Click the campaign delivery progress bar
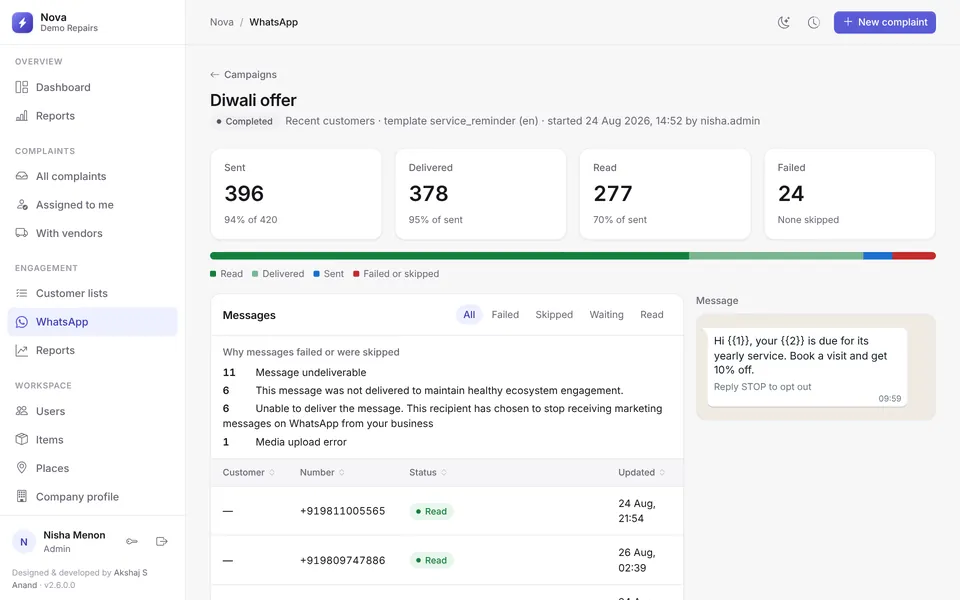The height and width of the screenshot is (600, 960). [x=572, y=256]
